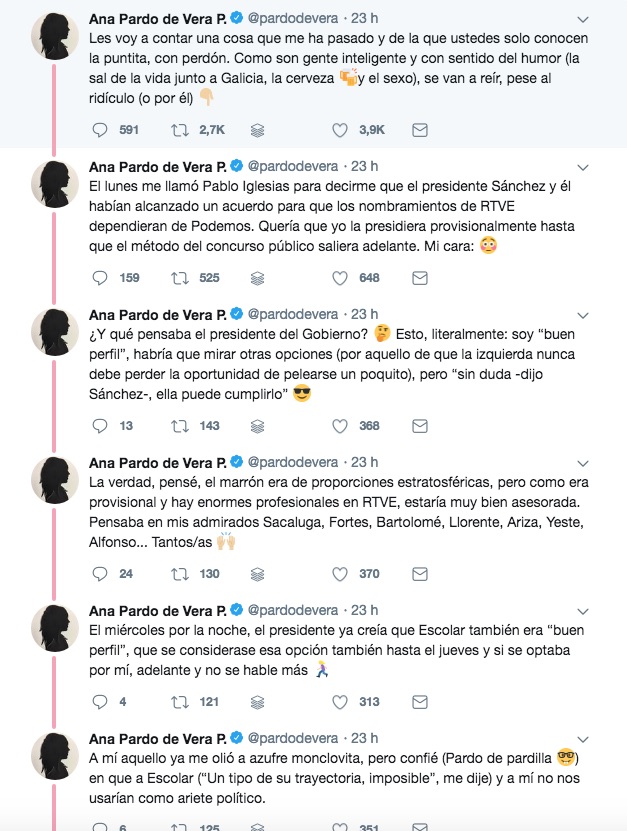
Task: Click the Buffer layers icon beside 2,7K retweets
Action: [257, 130]
